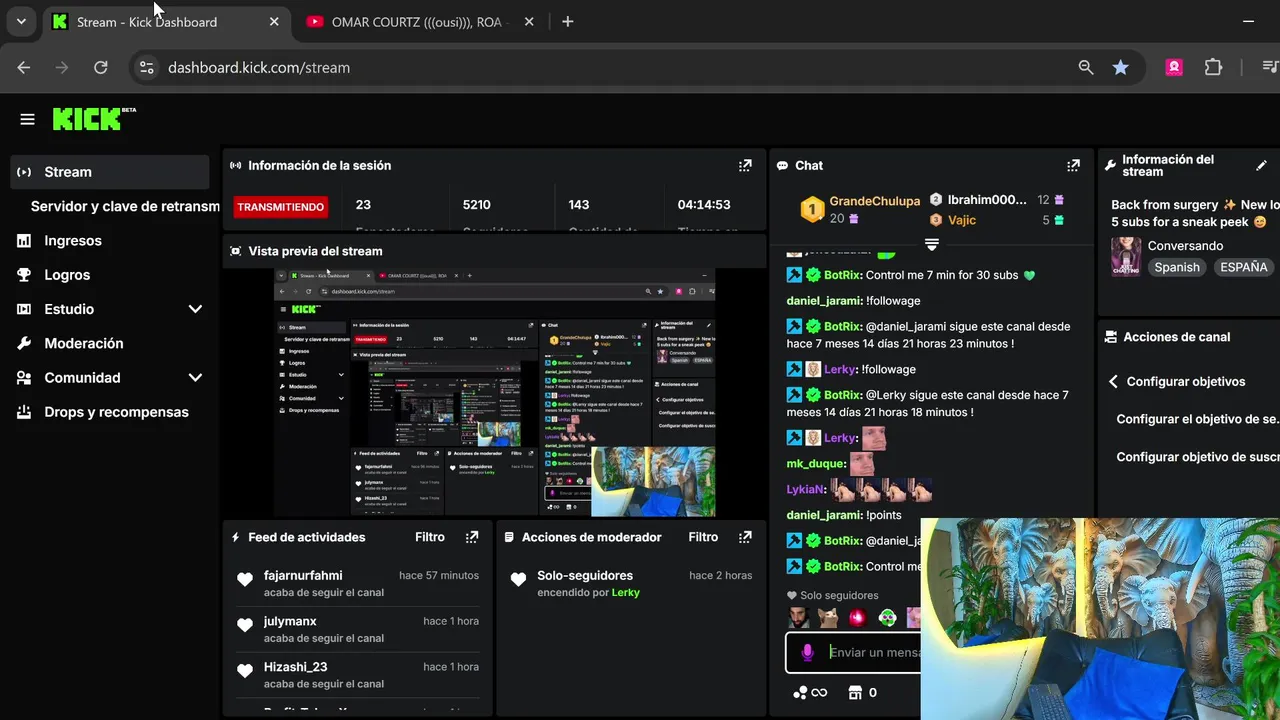Open Configurar objetivo de suscripciones
The width and height of the screenshot is (1280, 720).
pyautogui.click(x=1197, y=457)
